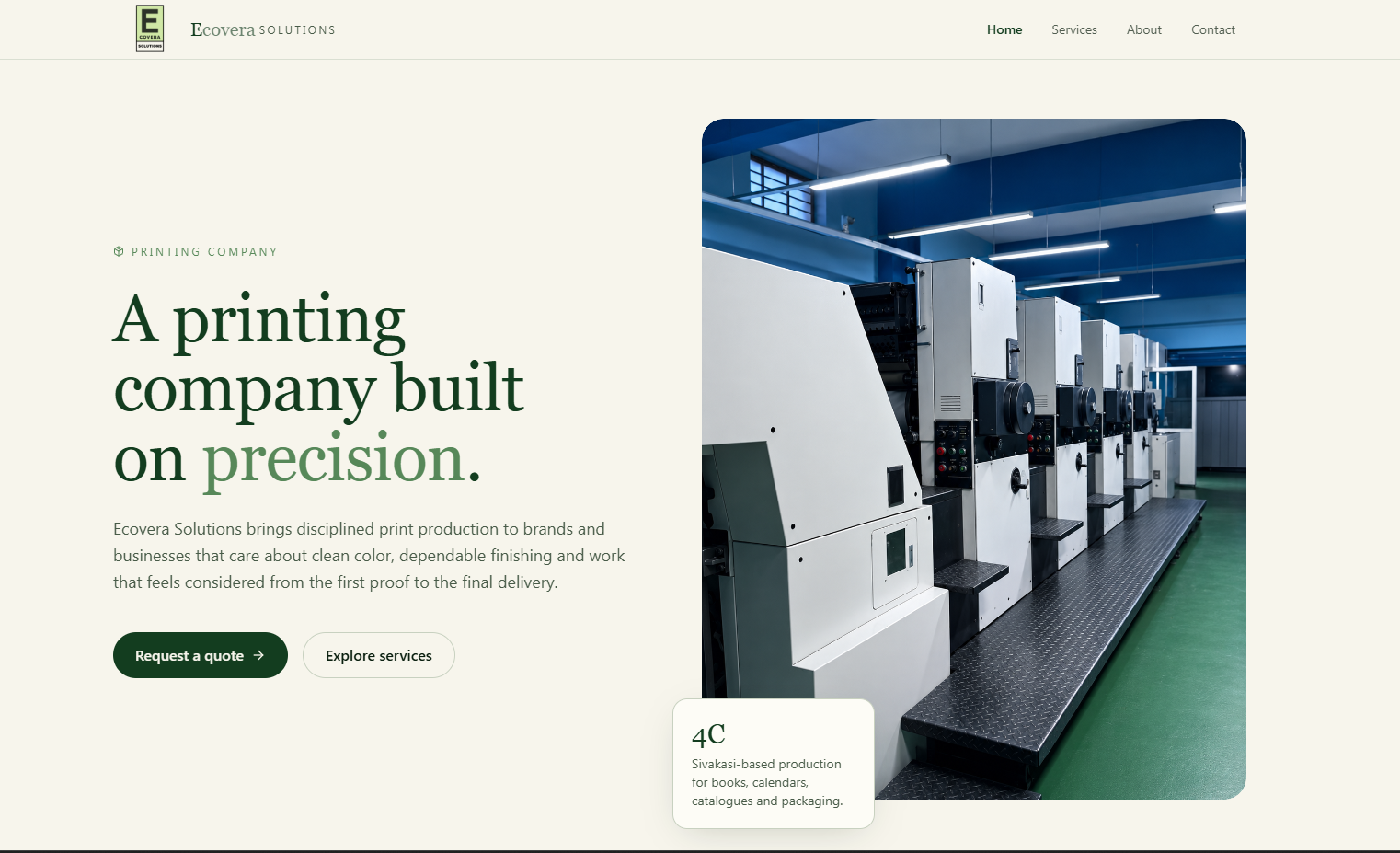Click the SOLUTIONS word in header brand
The image size is (1400, 853).
click(297, 30)
